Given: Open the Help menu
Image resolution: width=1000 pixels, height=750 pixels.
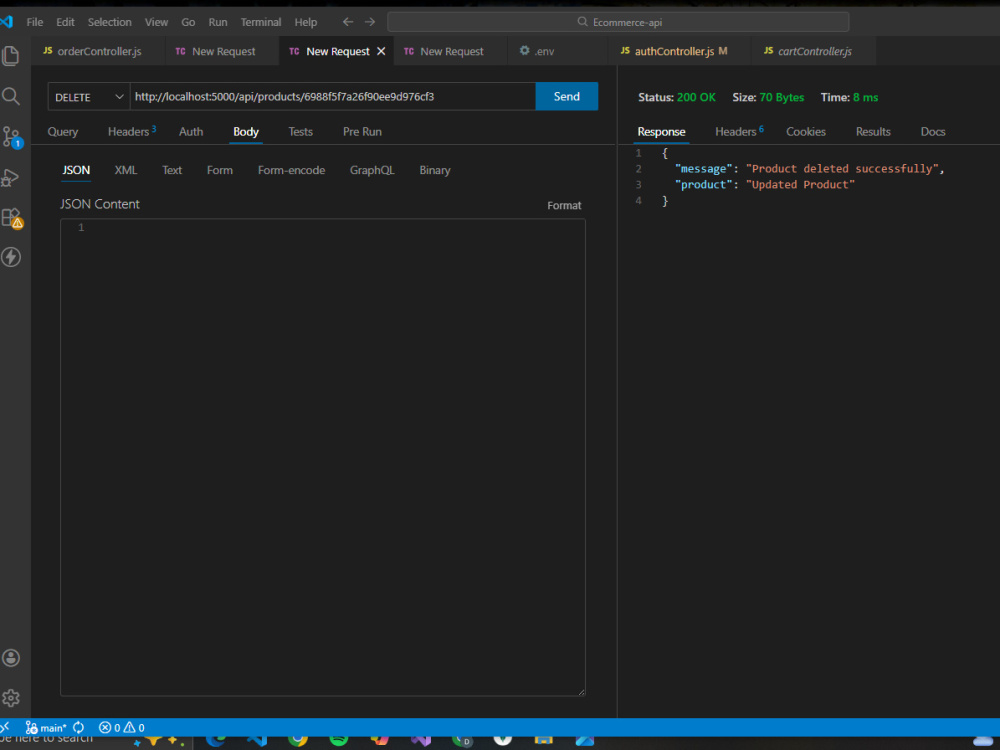Looking at the screenshot, I should [x=305, y=22].
